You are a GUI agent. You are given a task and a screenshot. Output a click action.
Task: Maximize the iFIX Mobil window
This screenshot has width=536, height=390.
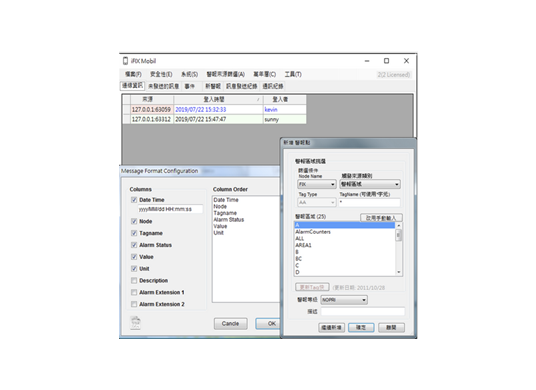coord(386,61)
